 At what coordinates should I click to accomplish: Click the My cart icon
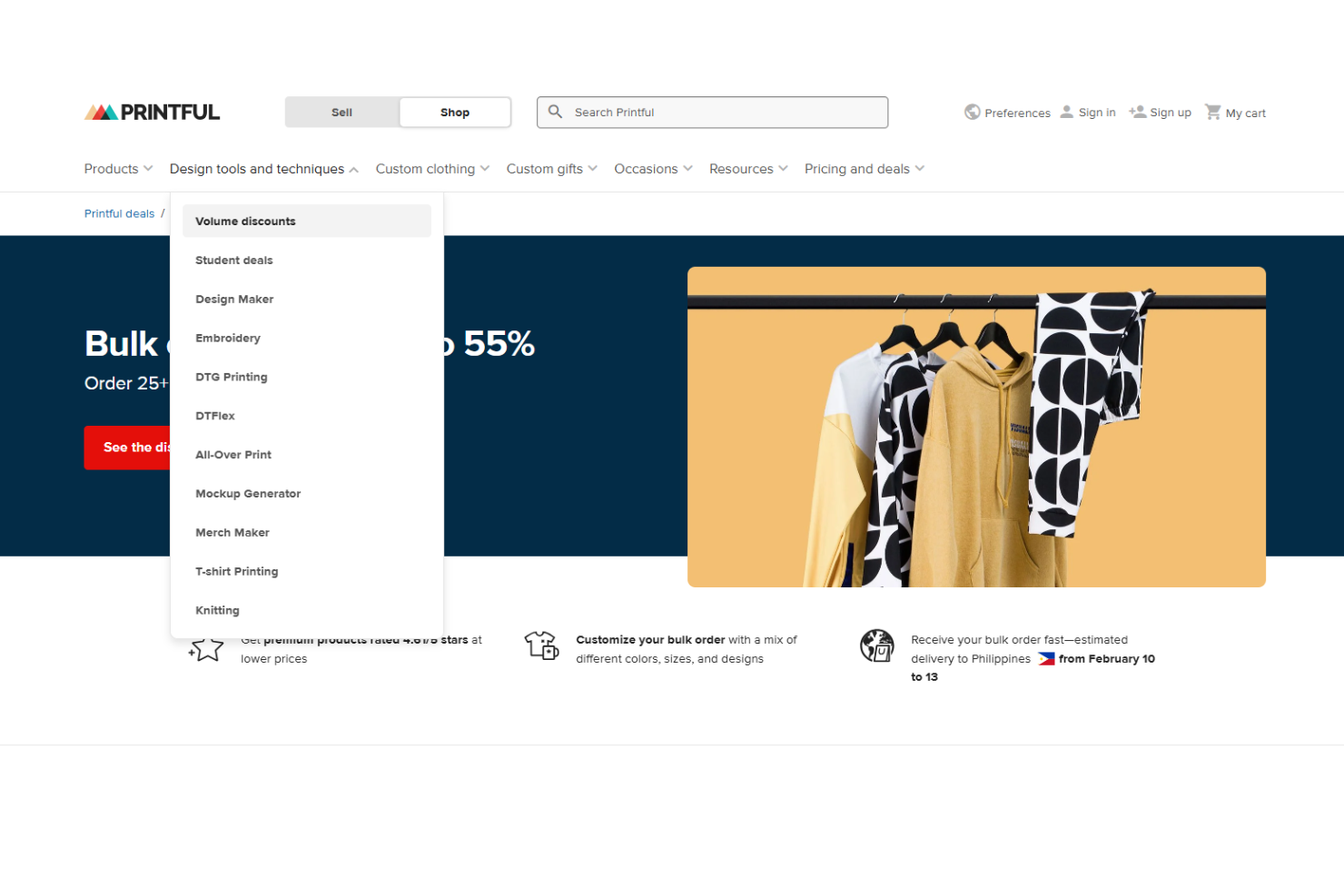[x=1213, y=111]
